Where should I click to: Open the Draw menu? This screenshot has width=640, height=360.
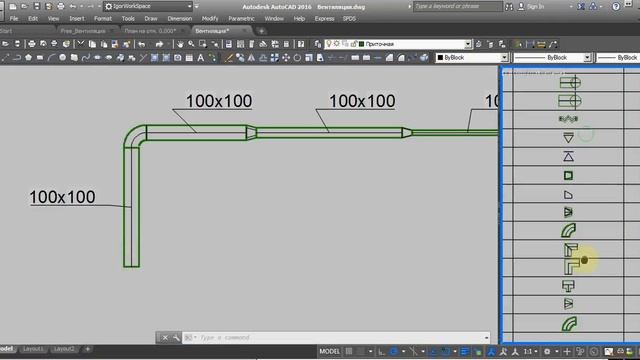pyautogui.click(x=151, y=19)
